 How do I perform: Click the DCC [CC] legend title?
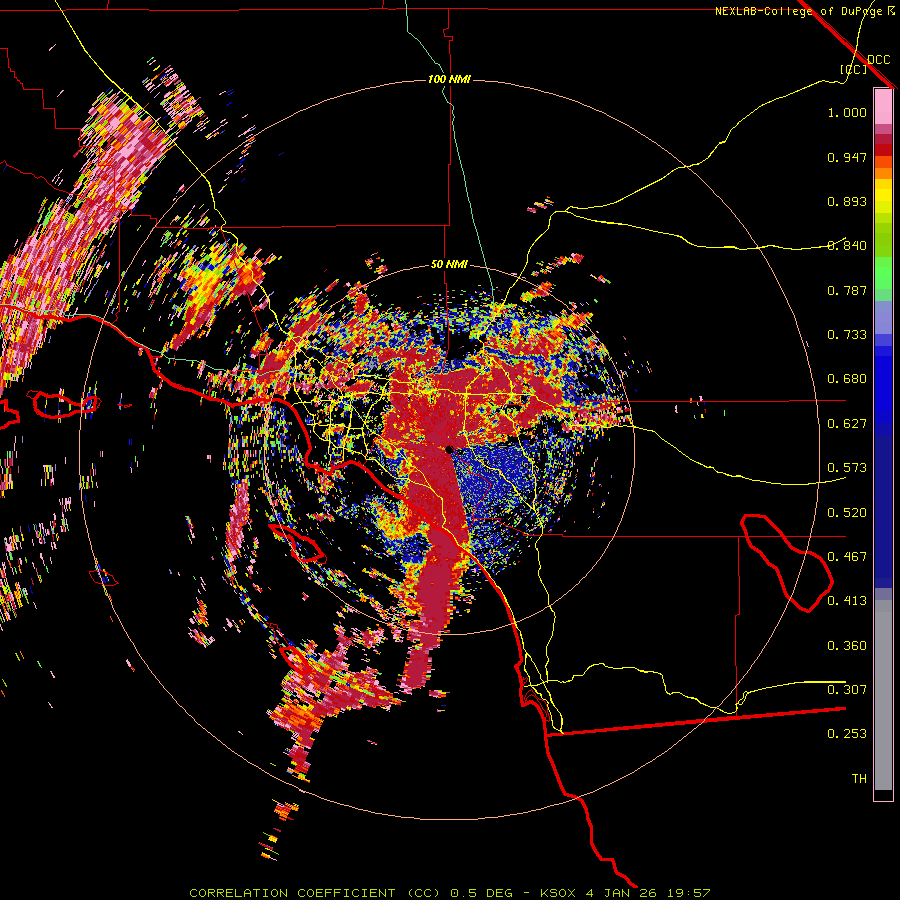tap(866, 64)
